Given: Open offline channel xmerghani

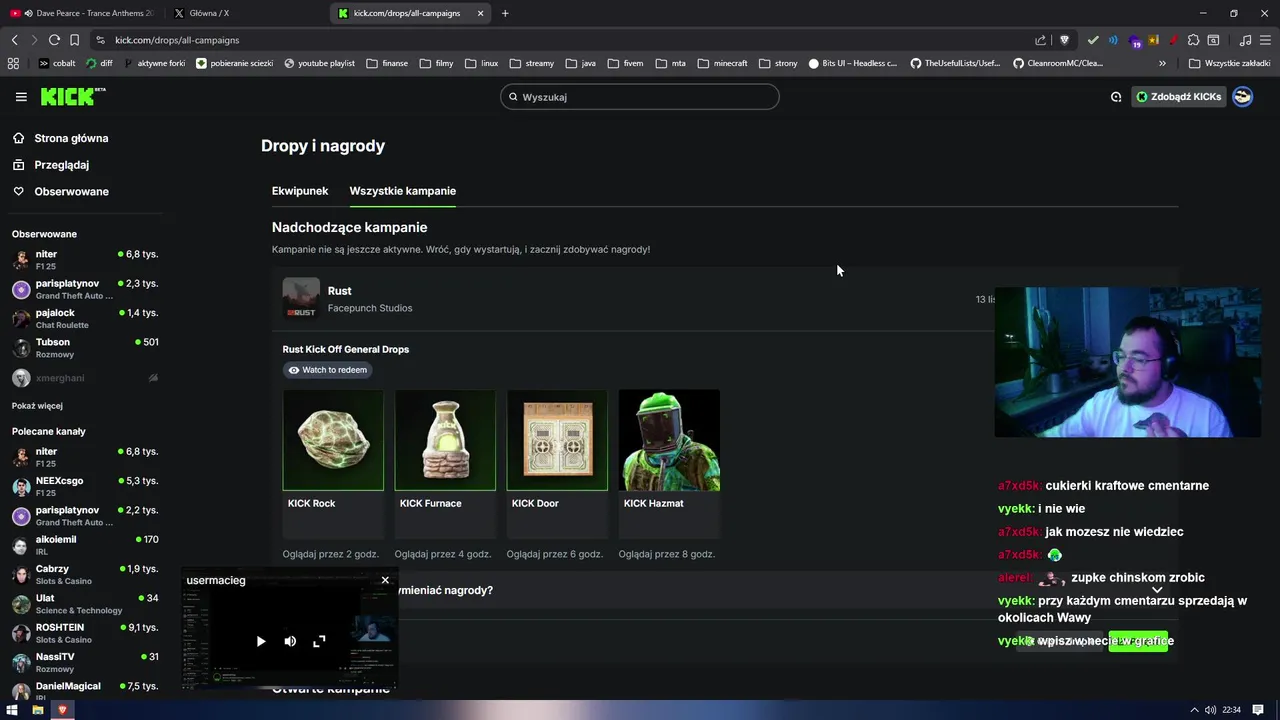Looking at the screenshot, I should (x=85, y=378).
